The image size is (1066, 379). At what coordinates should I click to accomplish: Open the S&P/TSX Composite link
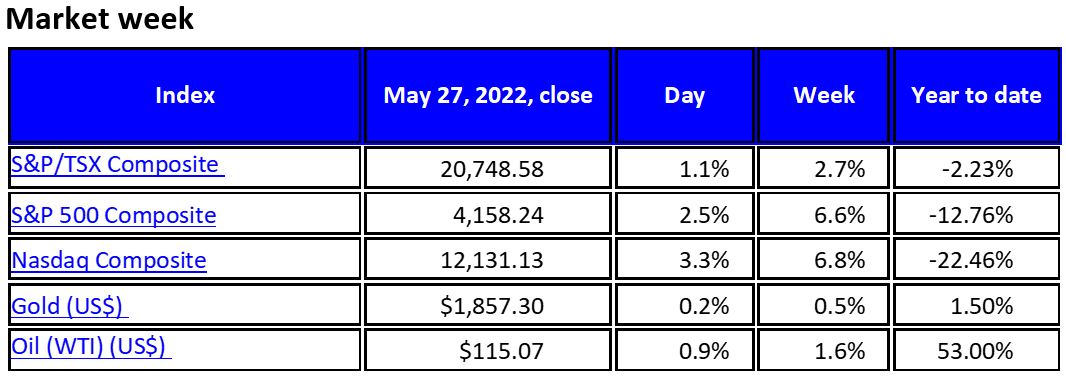(x=118, y=165)
